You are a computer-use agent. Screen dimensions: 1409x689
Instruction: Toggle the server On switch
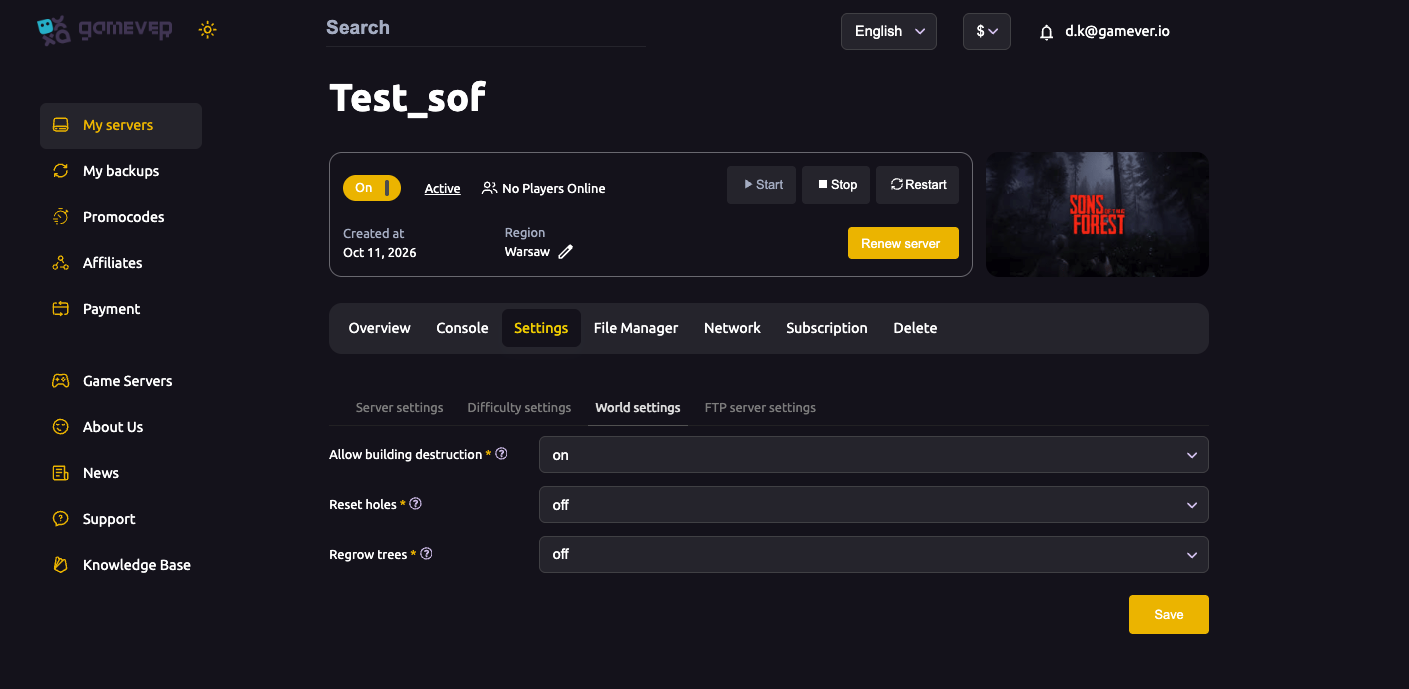click(x=372, y=188)
